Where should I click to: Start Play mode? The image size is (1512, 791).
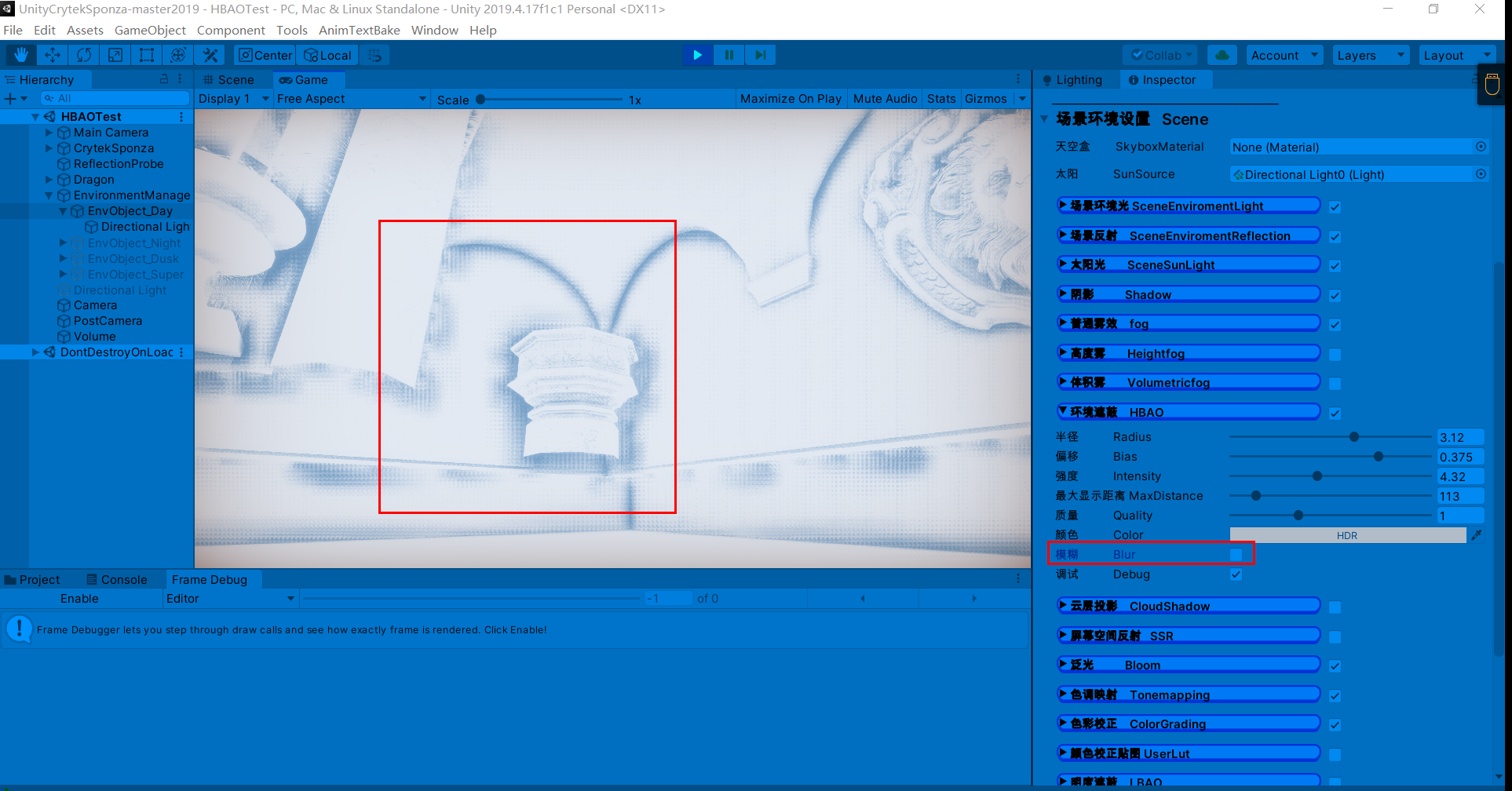click(x=697, y=55)
